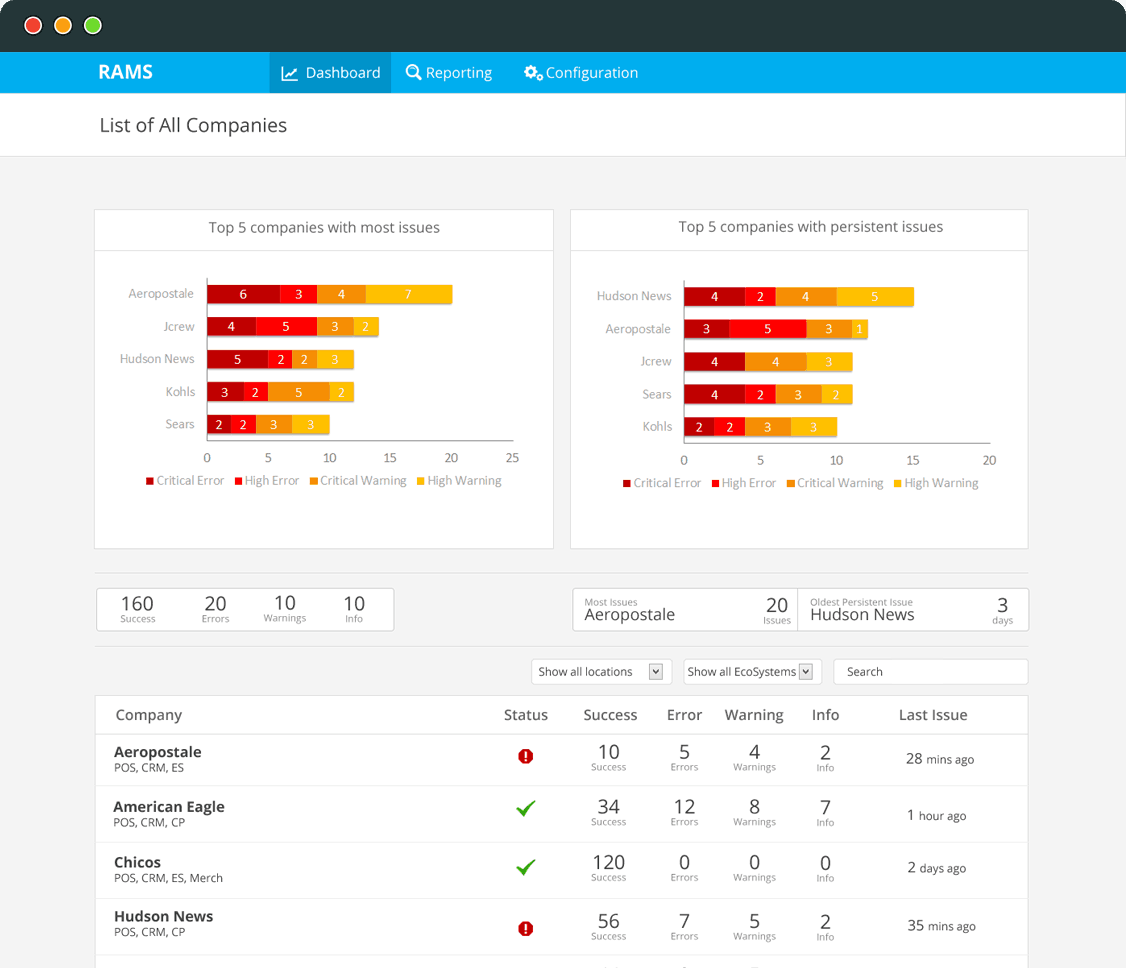
Task: Click the '35 mins ago' last issue cell
Action: click(x=941, y=926)
